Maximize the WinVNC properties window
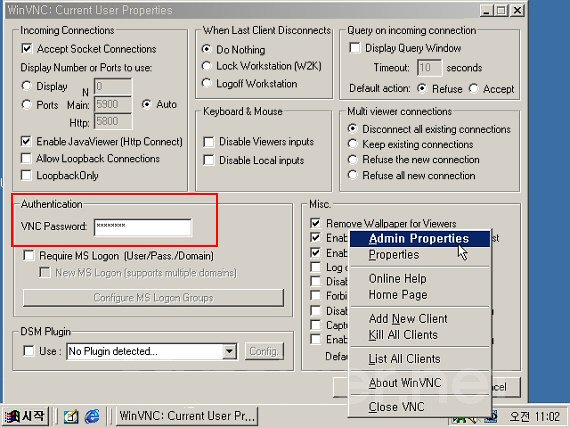 click(501, 10)
